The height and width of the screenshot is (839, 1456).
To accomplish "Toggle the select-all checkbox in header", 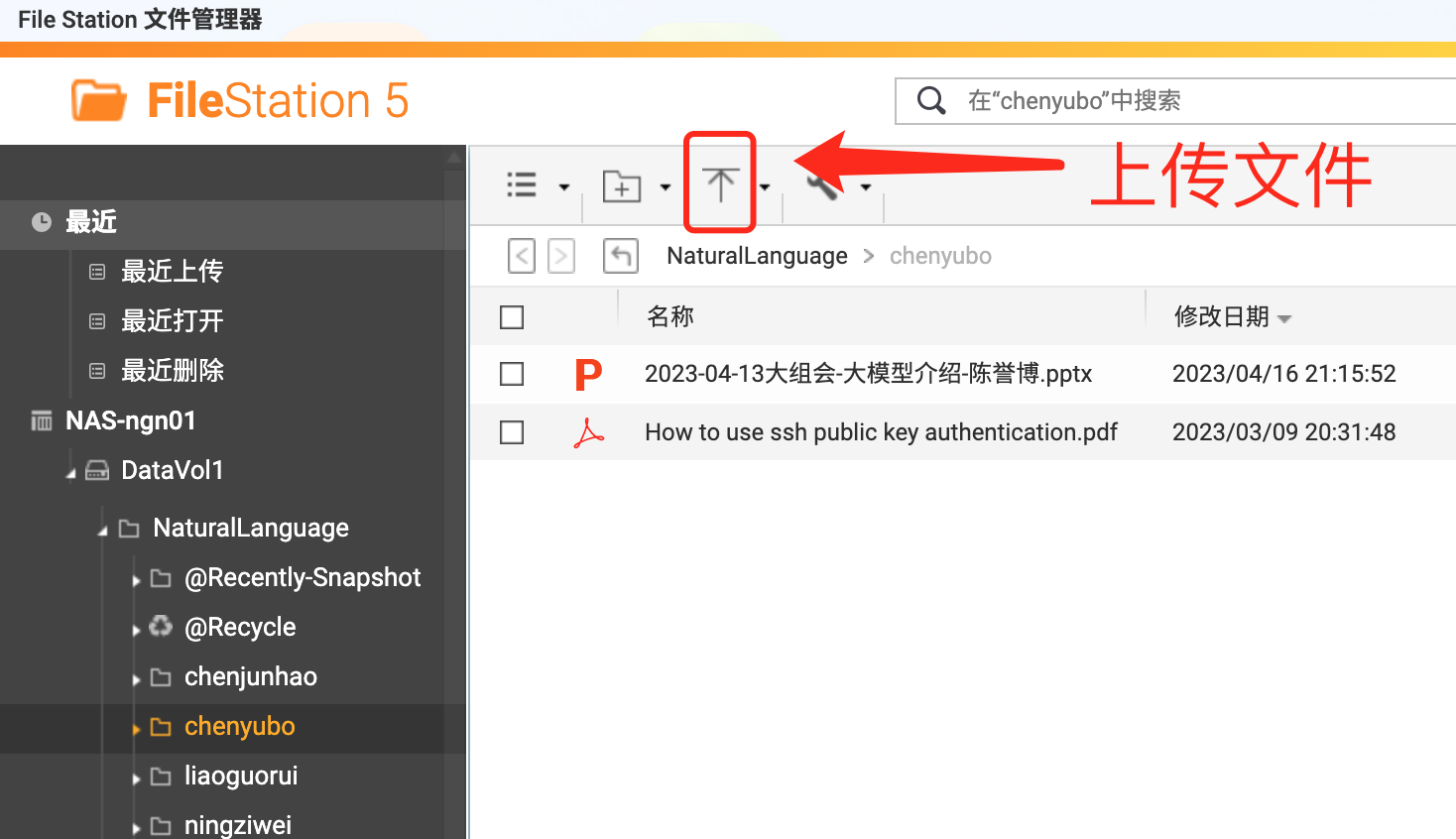I will (x=512, y=317).
